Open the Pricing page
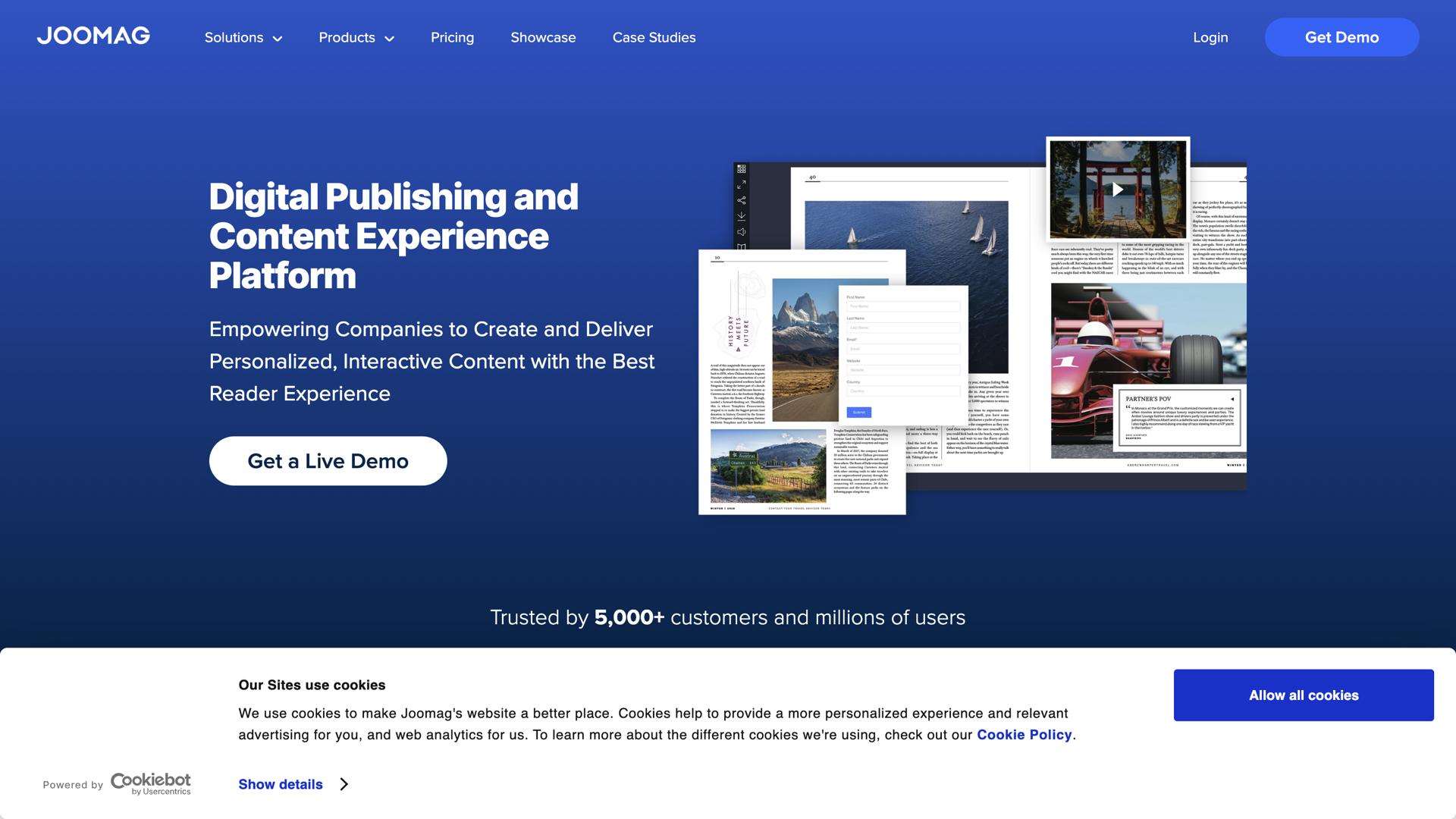 coord(452,38)
